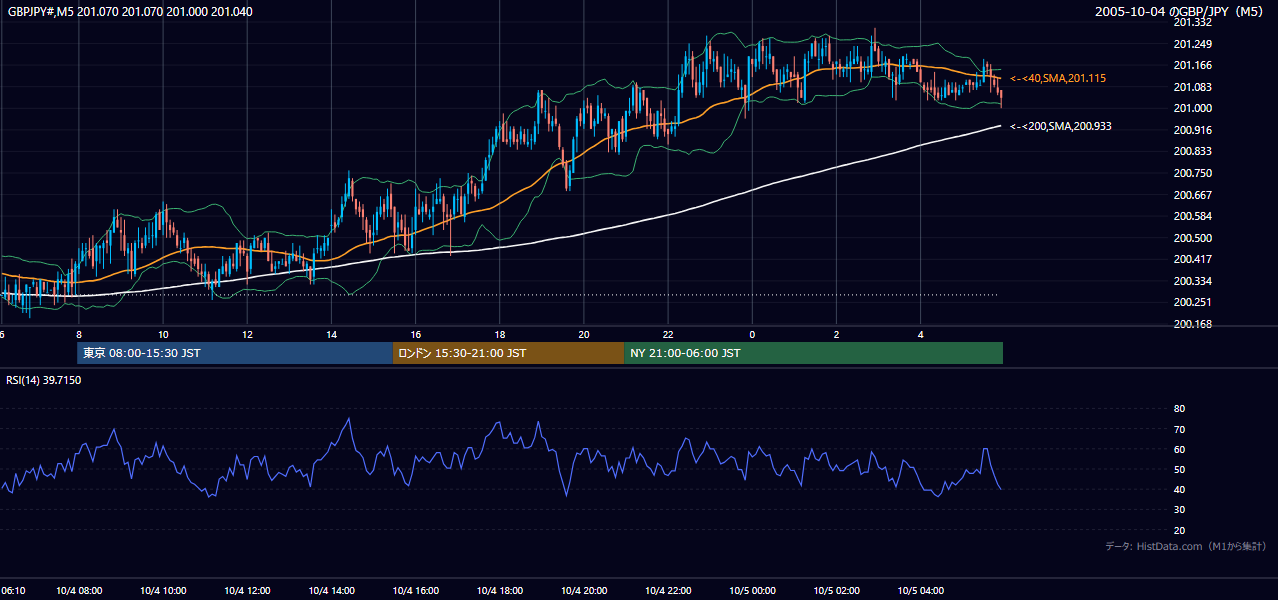
Task: Click hour label 8 under candlestick chart
Action: point(79,334)
